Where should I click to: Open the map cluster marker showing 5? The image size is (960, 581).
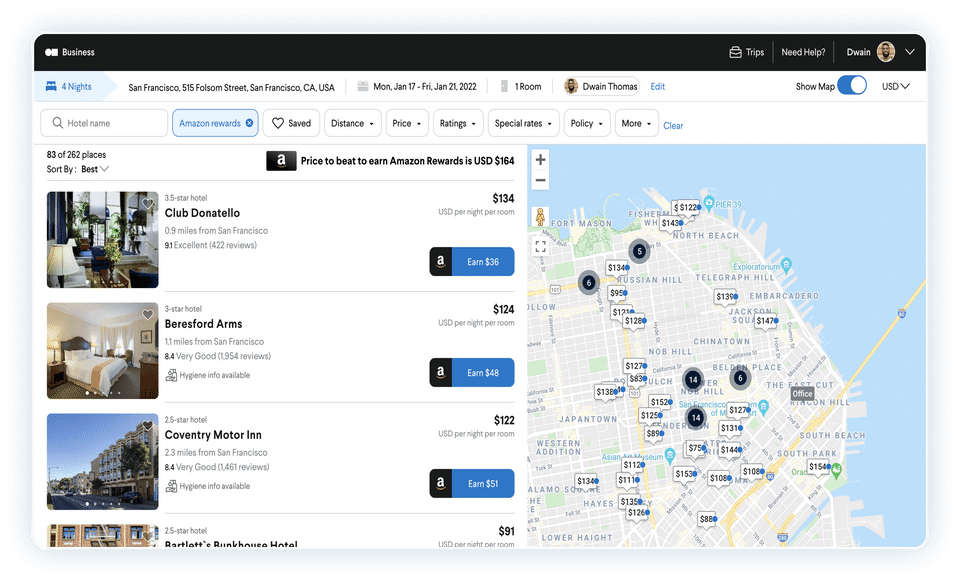(639, 251)
